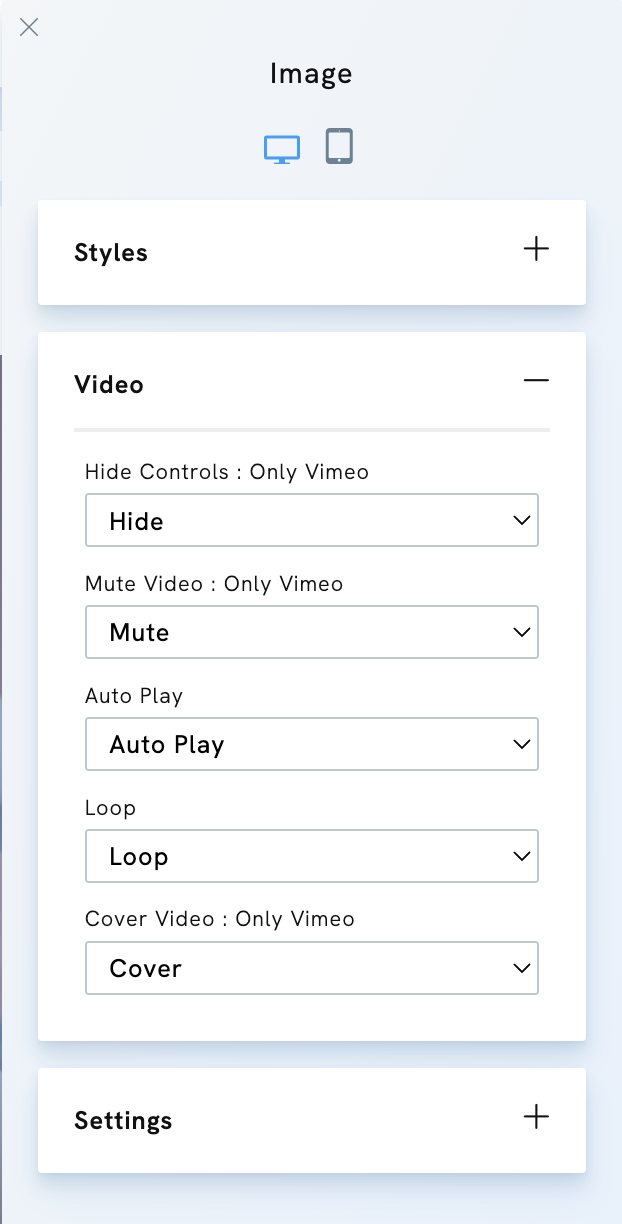Expand the Styles section

[x=536, y=249]
